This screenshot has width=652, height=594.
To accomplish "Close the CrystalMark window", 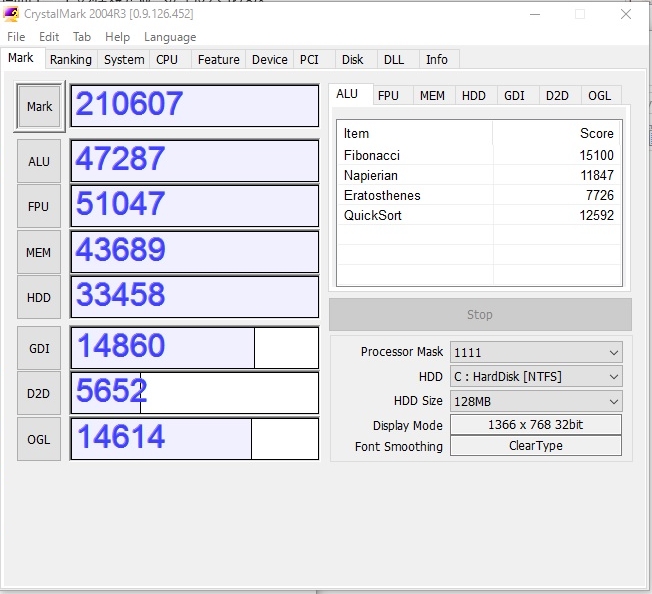I will click(626, 14).
